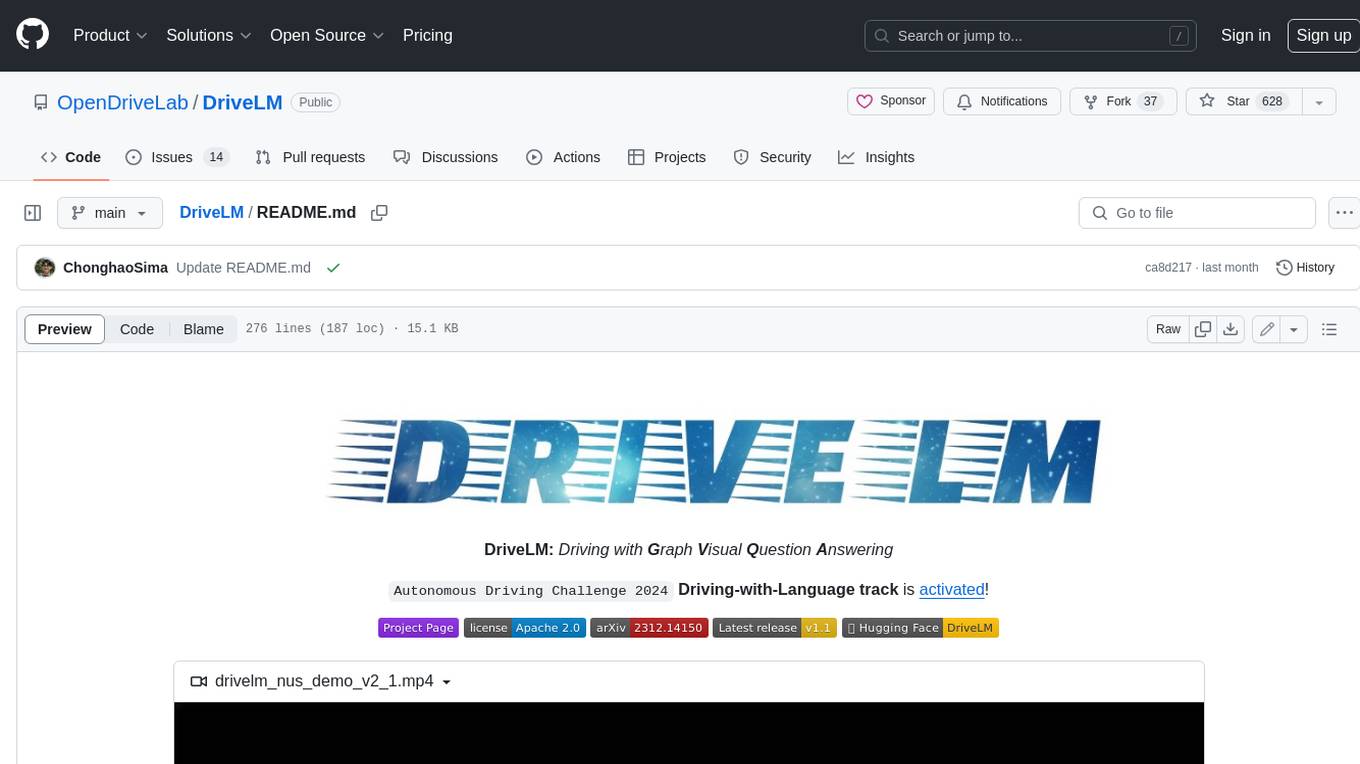The image size is (1360, 764).
Task: Click the star count 628
Action: point(1272,101)
